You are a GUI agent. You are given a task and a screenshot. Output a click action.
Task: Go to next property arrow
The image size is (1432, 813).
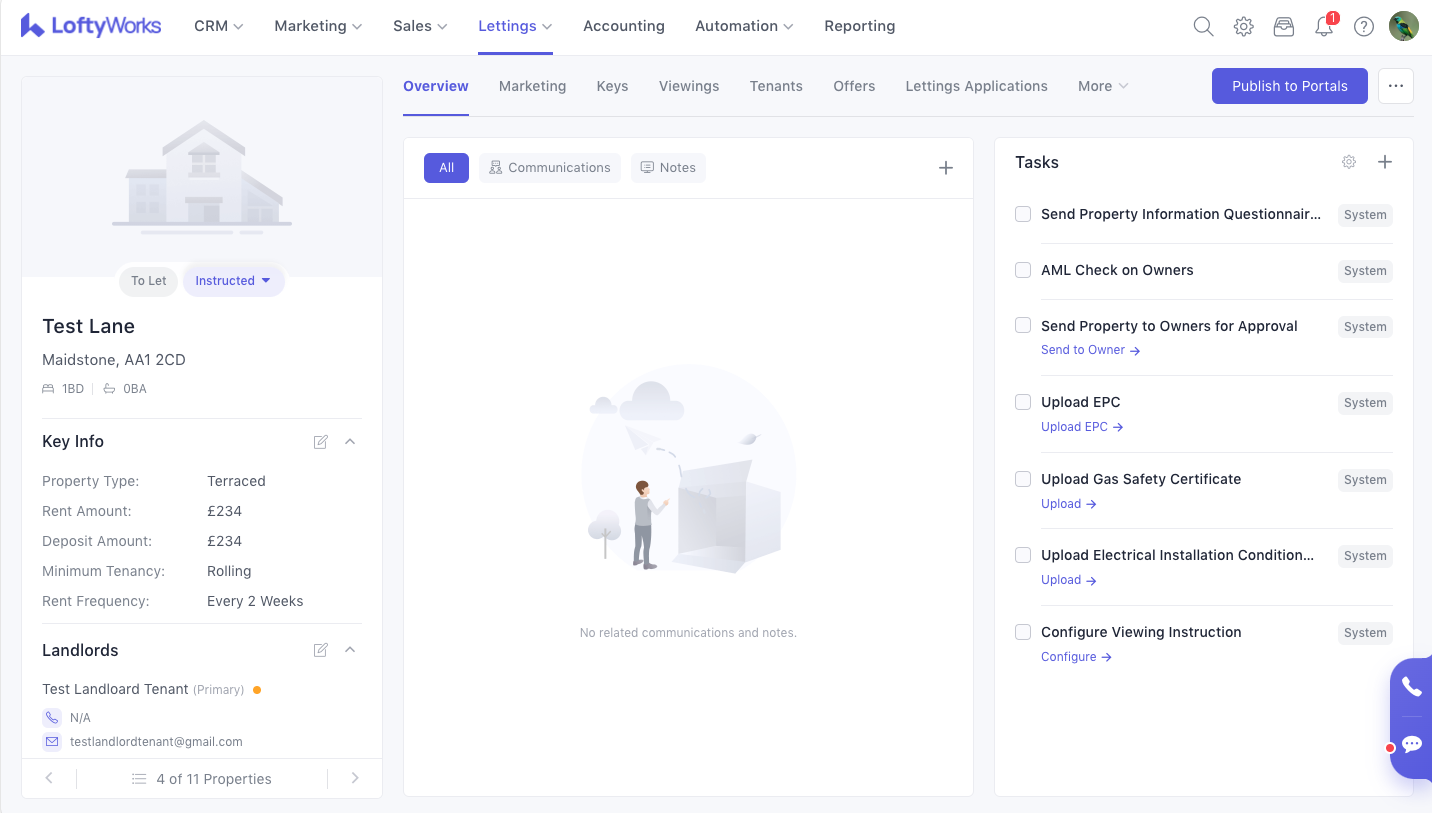tap(355, 778)
